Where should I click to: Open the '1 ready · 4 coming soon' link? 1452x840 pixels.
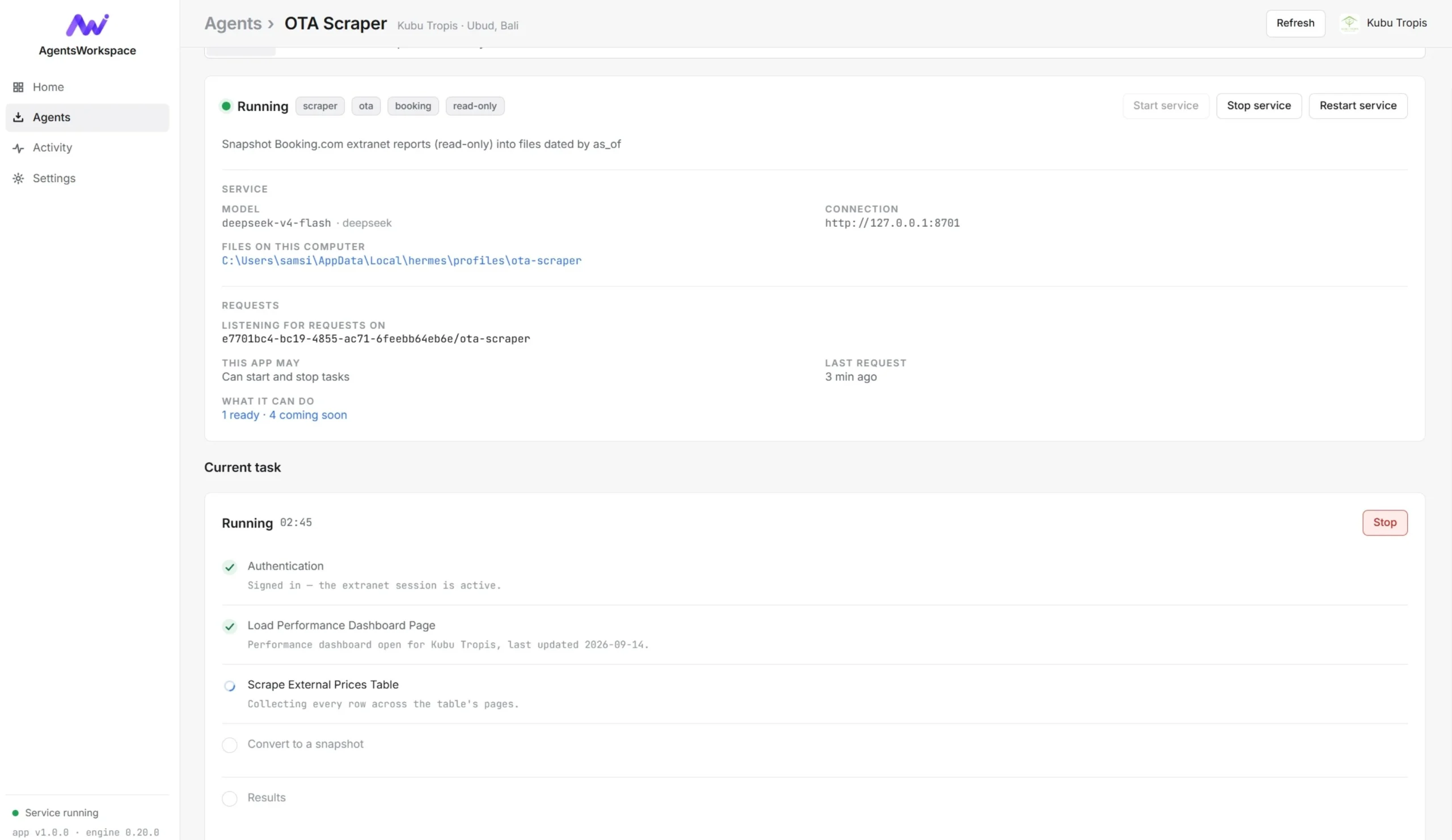pyautogui.click(x=284, y=415)
